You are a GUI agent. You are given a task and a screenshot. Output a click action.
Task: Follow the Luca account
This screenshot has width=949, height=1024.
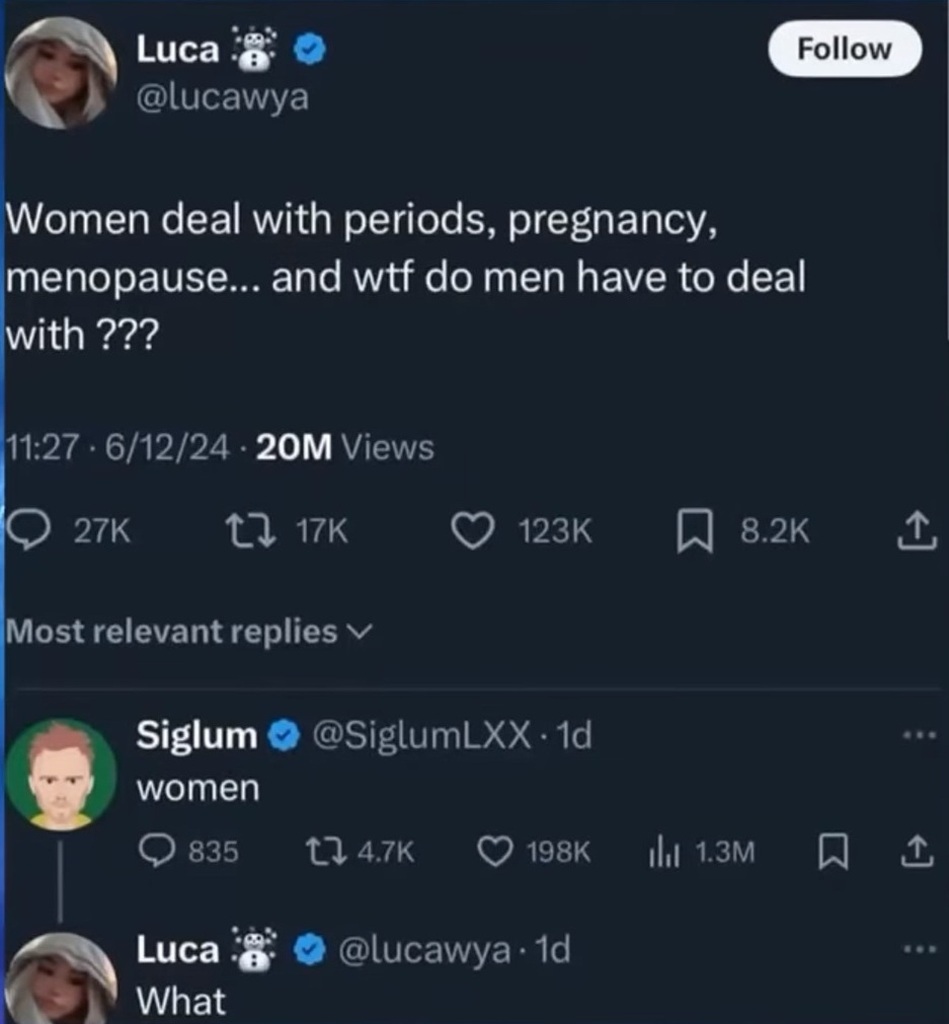pyautogui.click(x=844, y=49)
